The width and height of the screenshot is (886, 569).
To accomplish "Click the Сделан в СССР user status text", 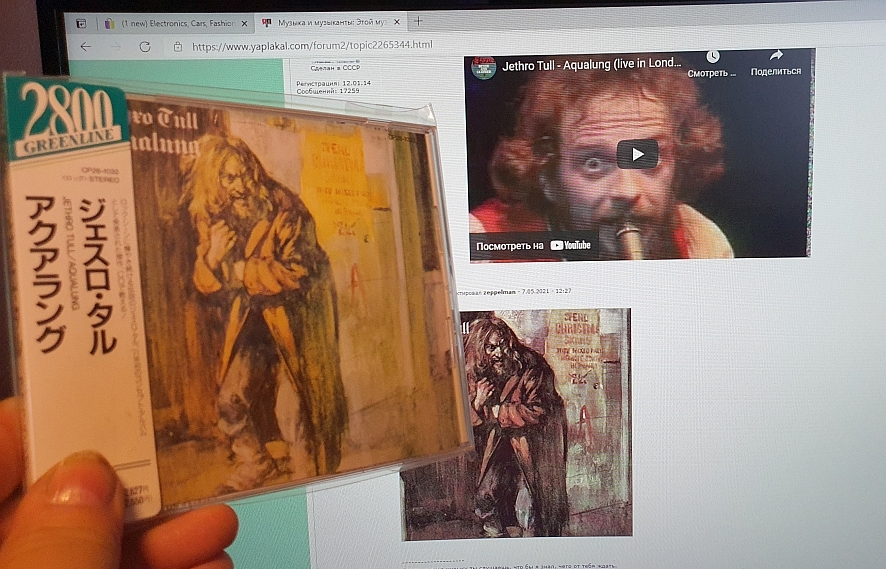I will coord(335,68).
